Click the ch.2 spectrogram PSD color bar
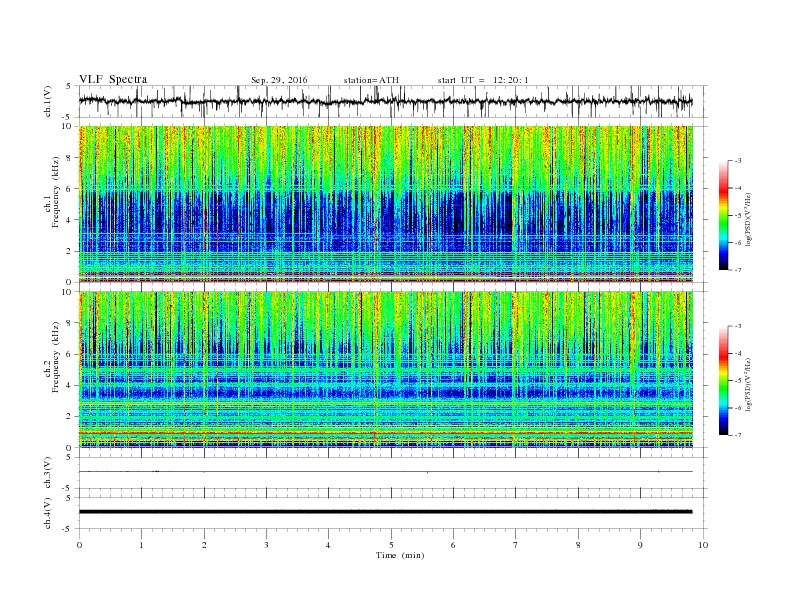The image size is (792, 612). click(724, 381)
